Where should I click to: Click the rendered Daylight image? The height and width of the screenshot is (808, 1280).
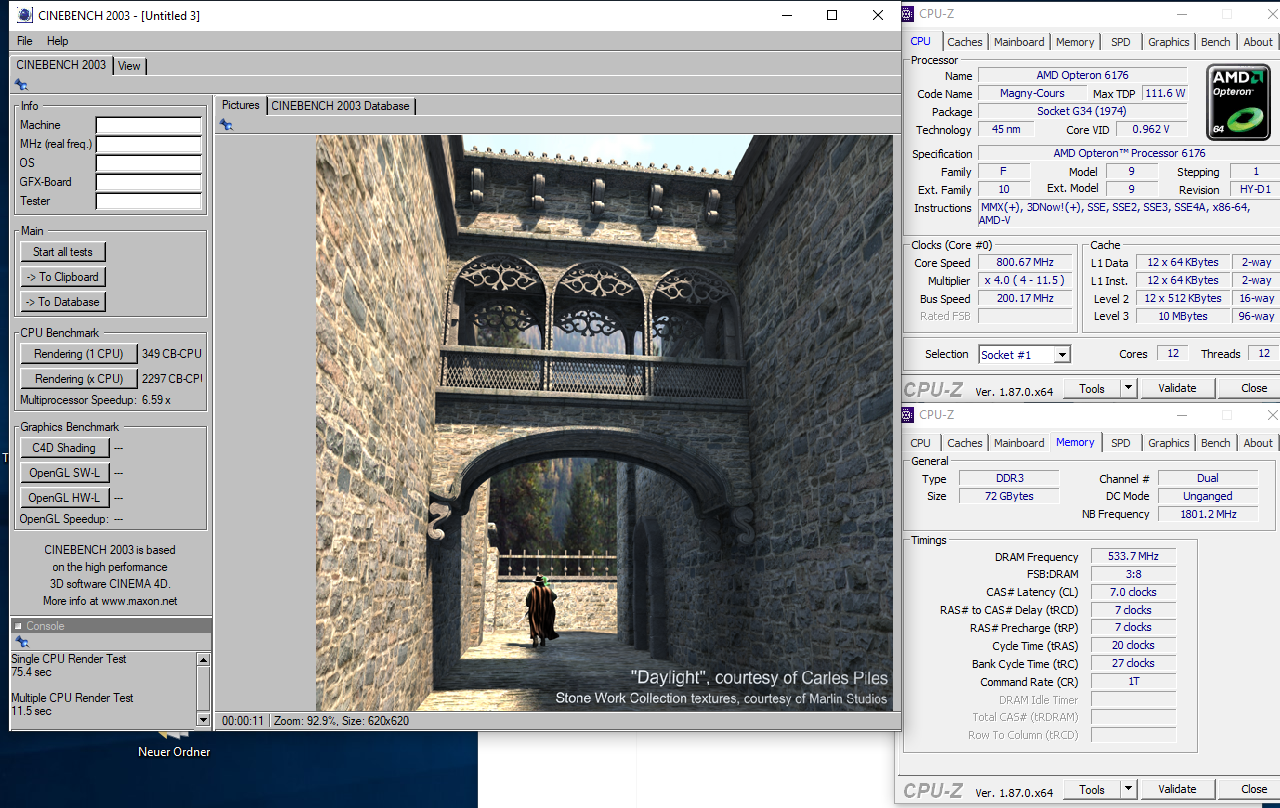tap(604, 423)
